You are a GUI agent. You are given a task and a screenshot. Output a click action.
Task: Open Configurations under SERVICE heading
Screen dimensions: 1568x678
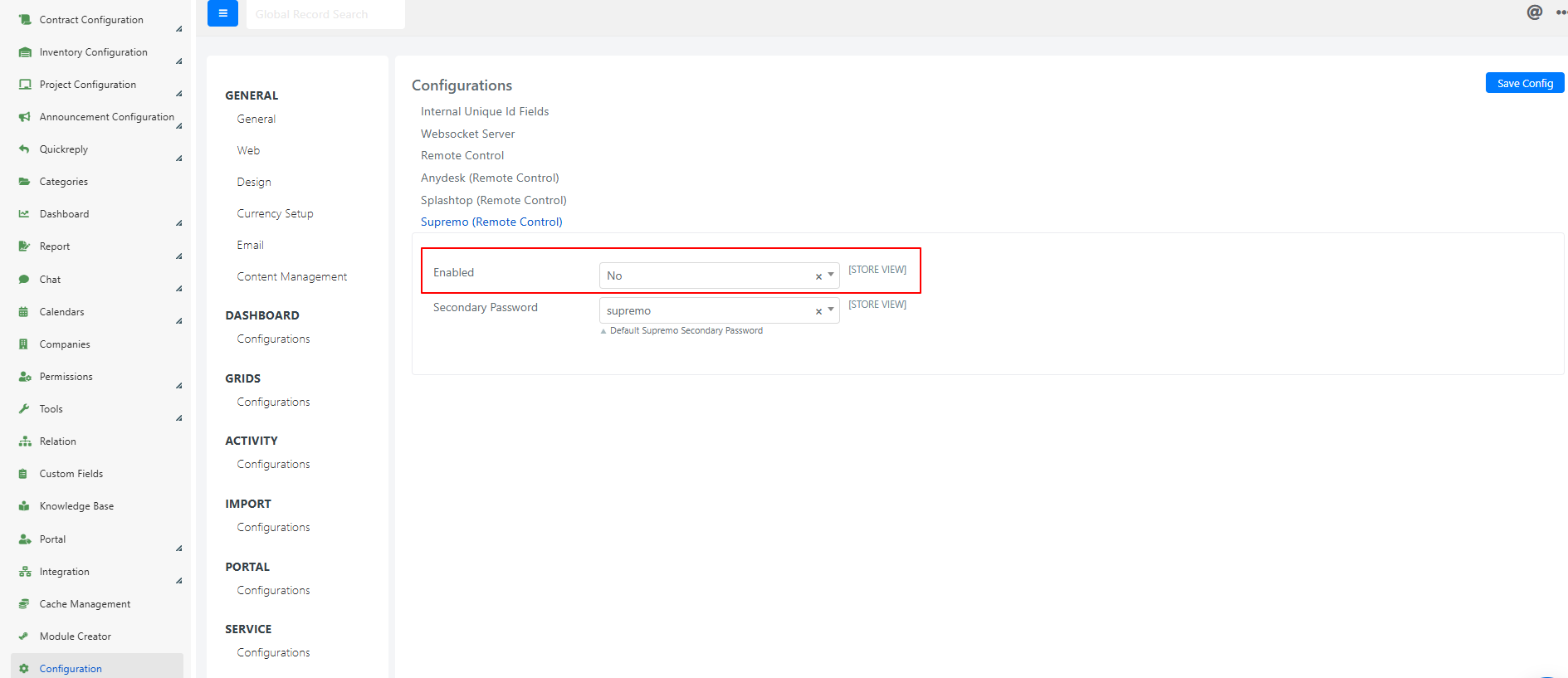[273, 652]
